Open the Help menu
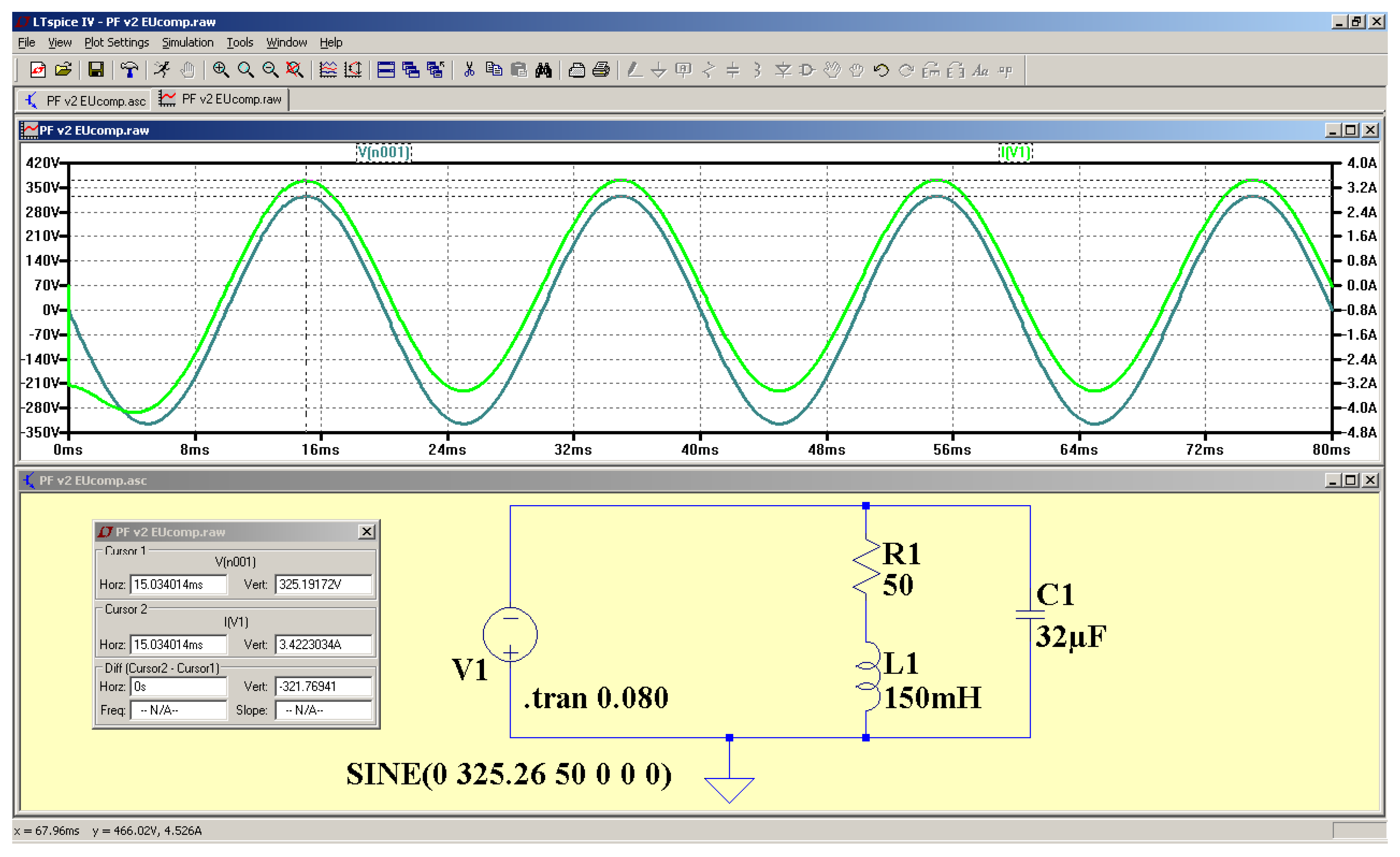 331,43
